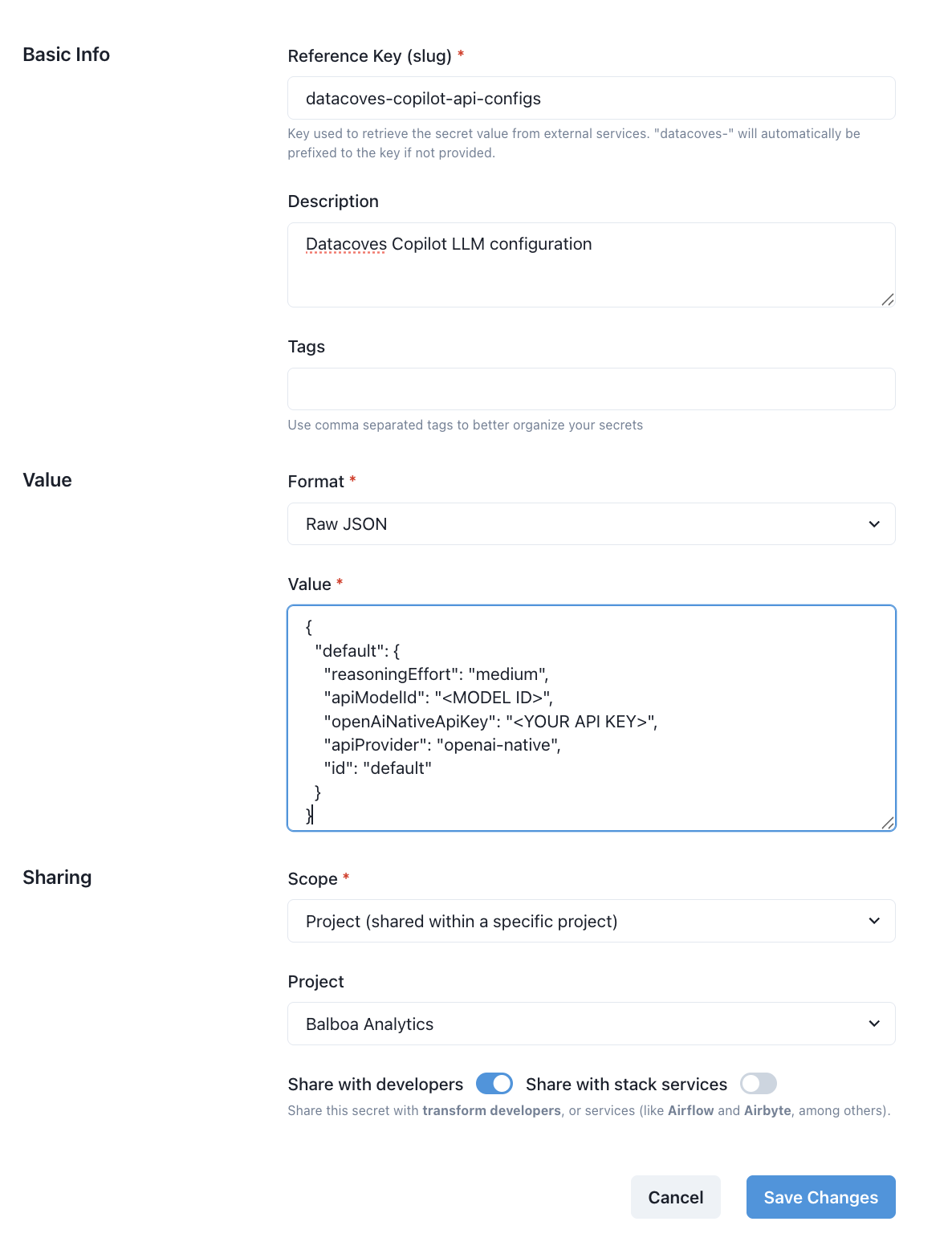Click the Cancel button
952x1254 pixels.
coord(676,1197)
